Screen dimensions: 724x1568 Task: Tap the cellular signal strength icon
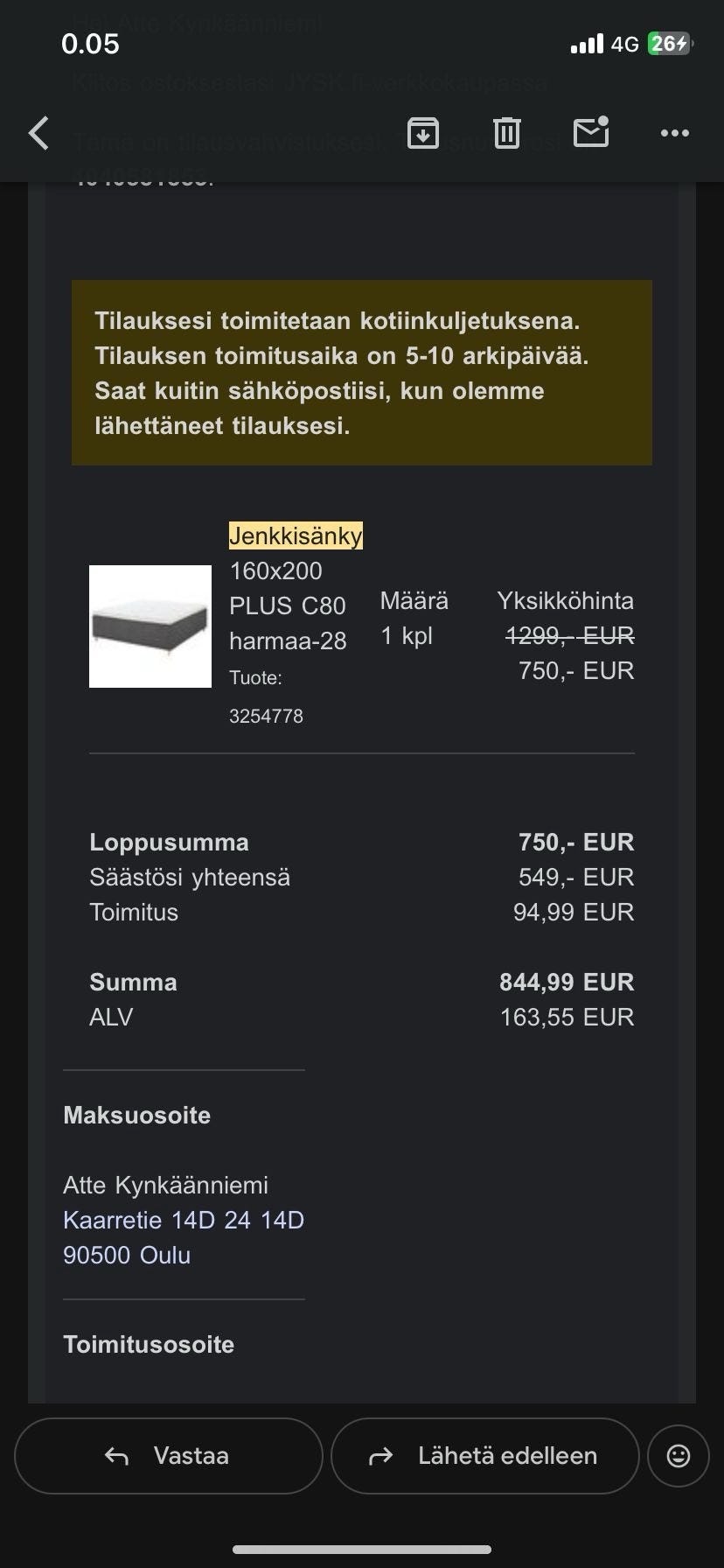[586, 44]
